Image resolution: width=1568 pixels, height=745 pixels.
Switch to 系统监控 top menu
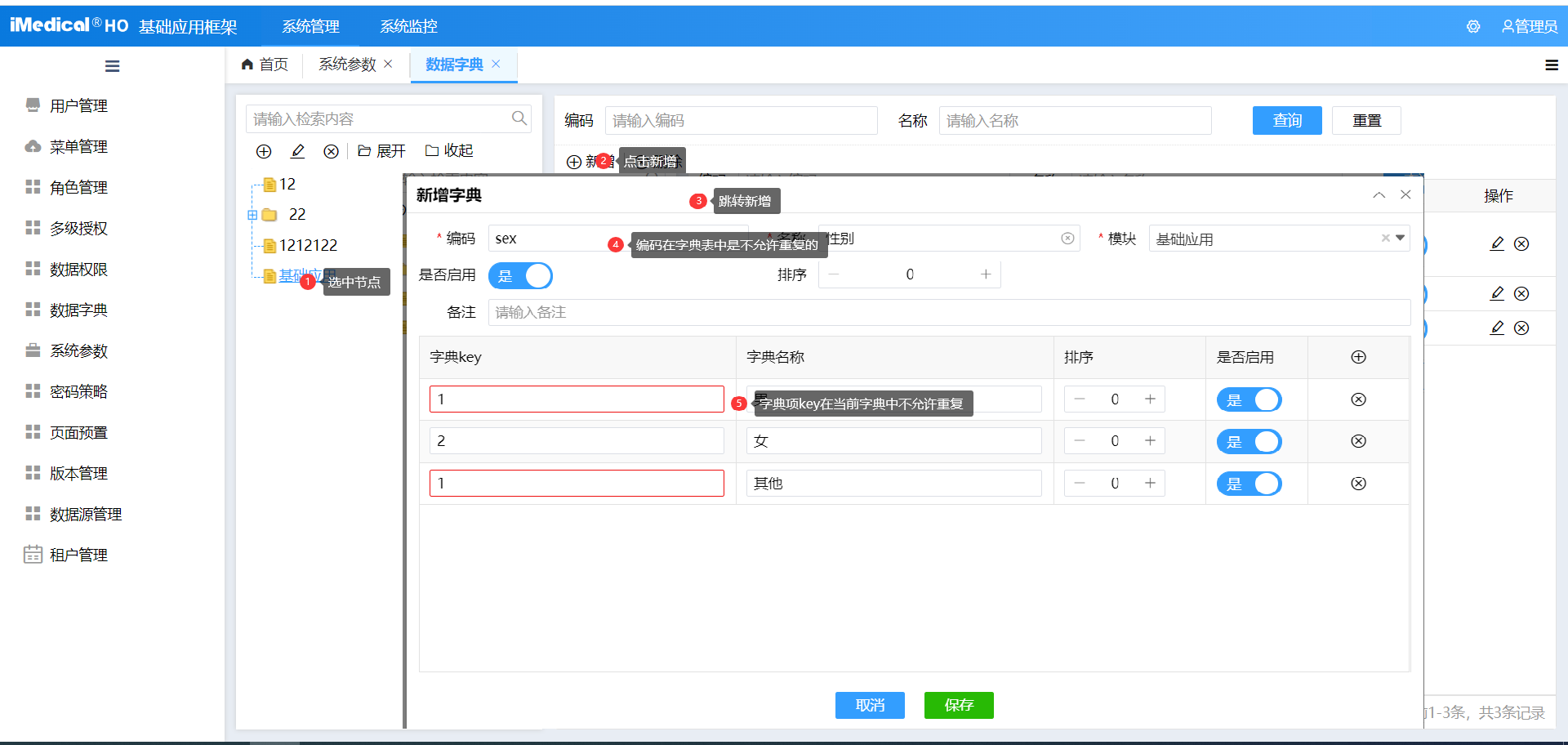408,26
